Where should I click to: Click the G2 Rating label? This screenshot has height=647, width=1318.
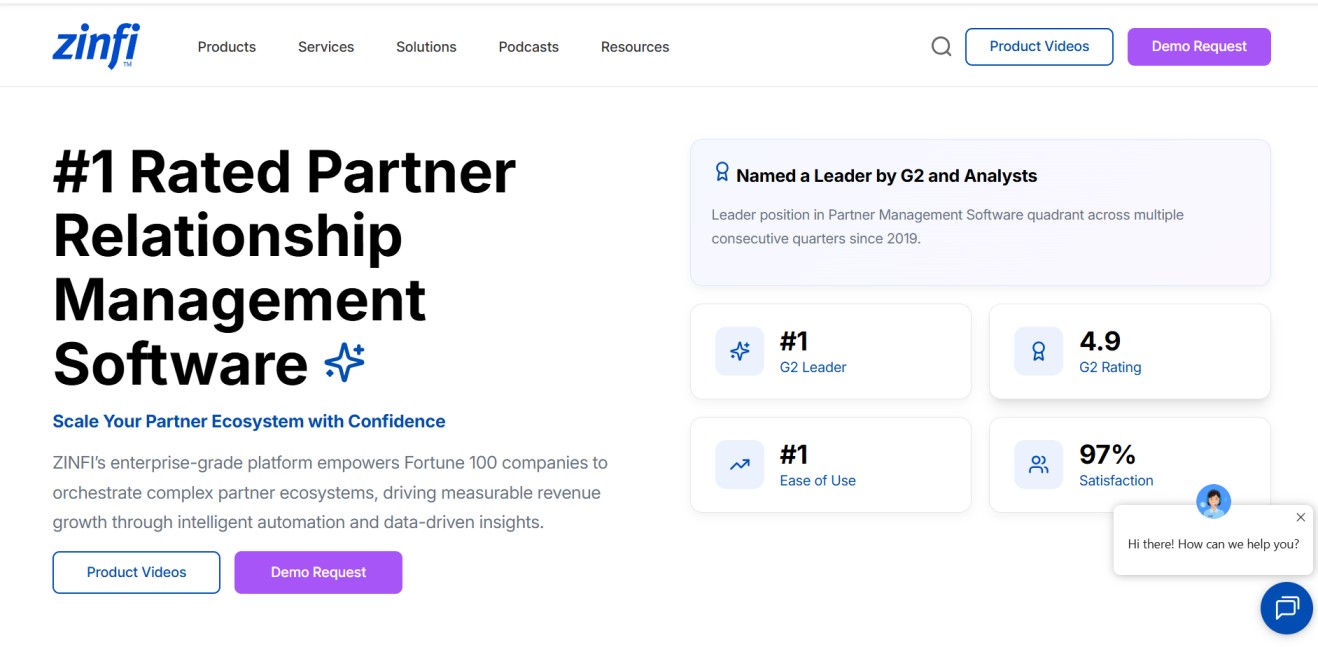point(1110,367)
